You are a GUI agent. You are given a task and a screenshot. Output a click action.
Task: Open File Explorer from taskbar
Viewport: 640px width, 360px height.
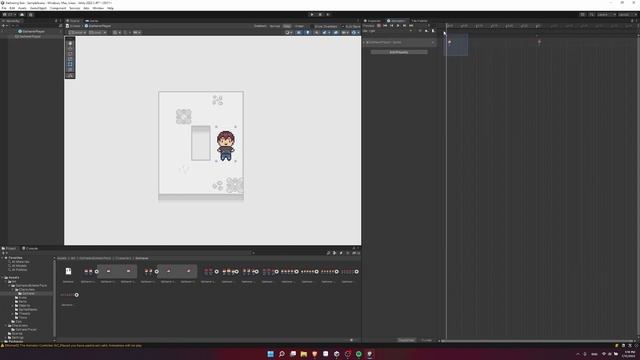point(304,354)
